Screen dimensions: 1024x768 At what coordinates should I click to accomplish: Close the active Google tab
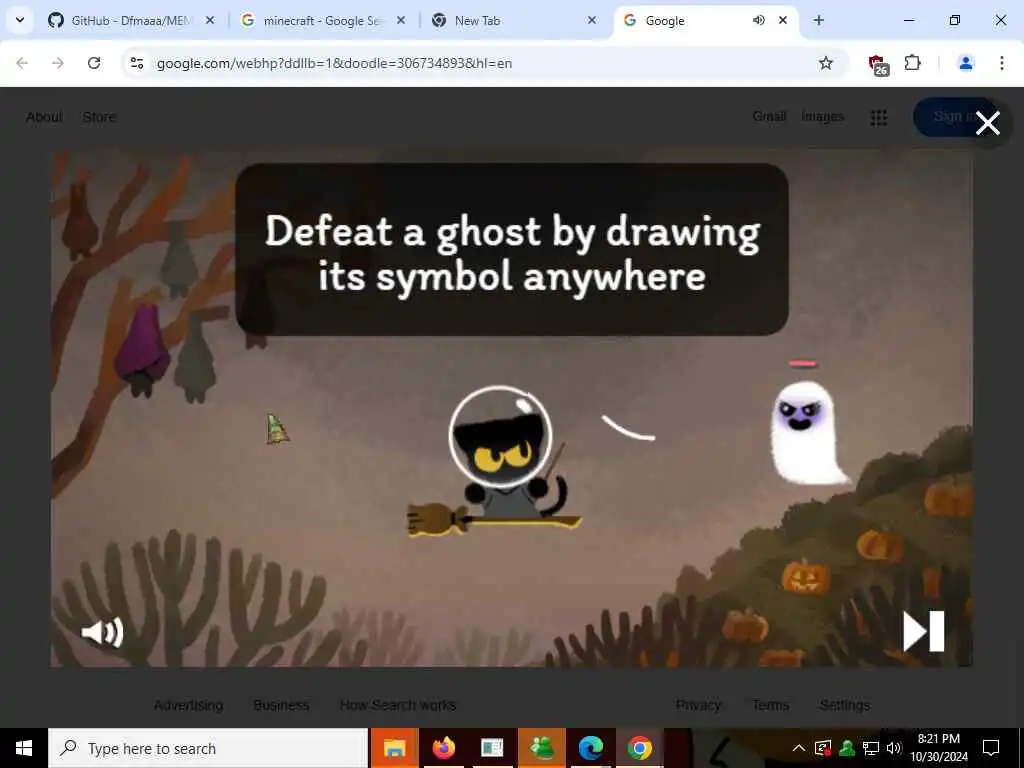tap(782, 20)
